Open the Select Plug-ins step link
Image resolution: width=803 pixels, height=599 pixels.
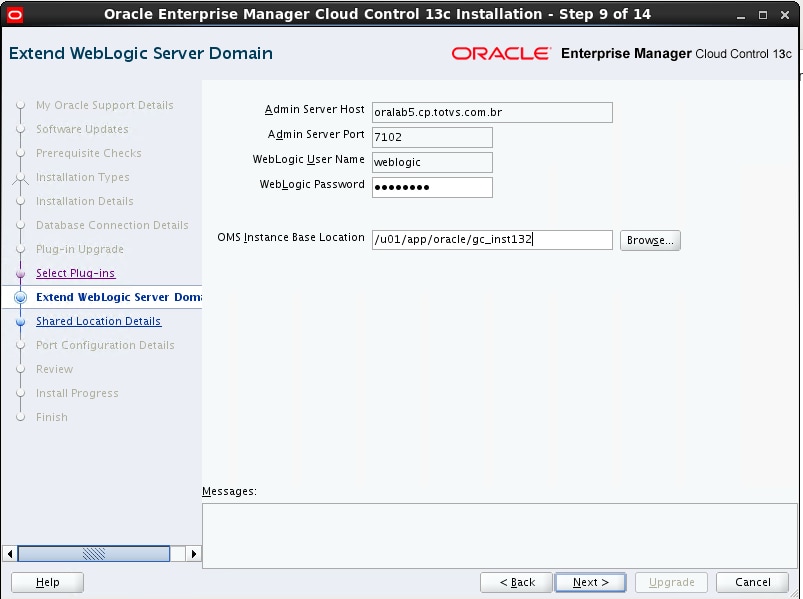click(x=76, y=273)
